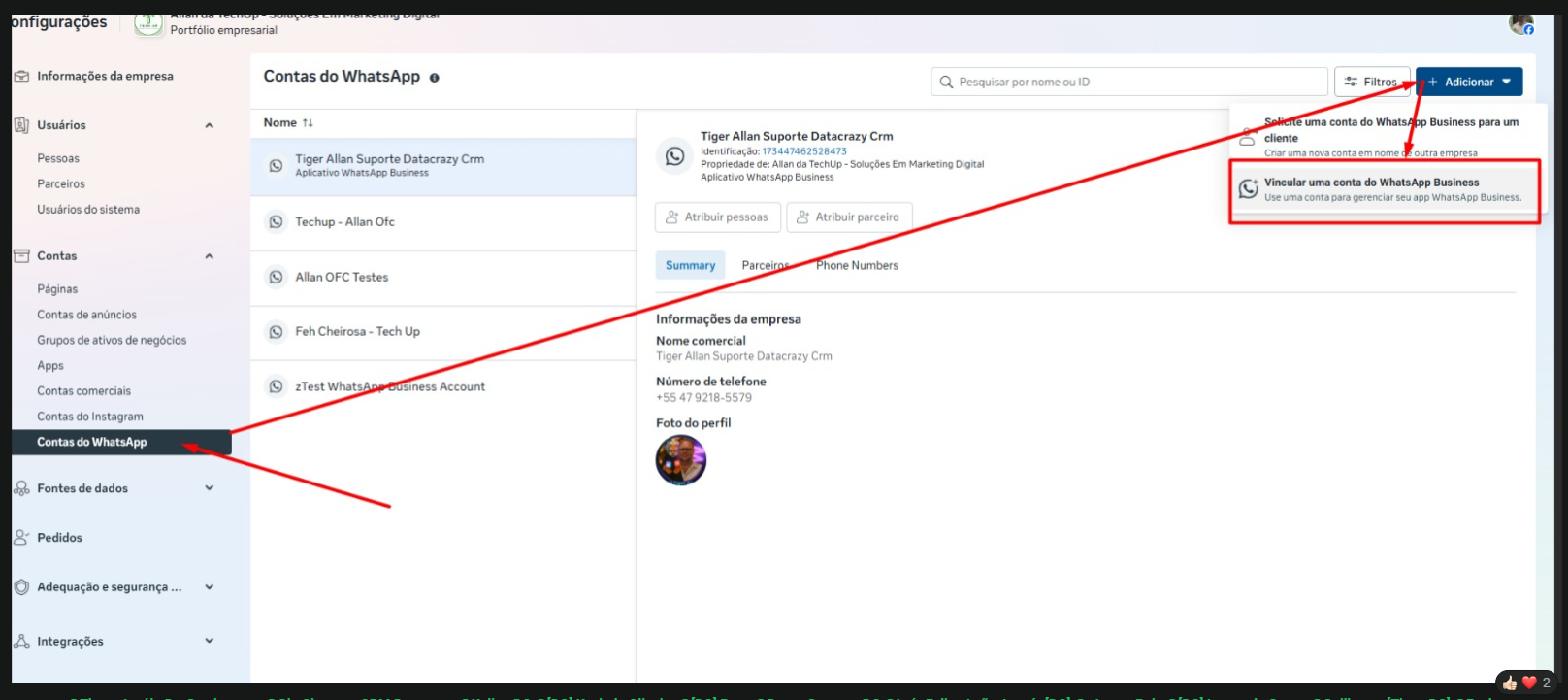Open Páginas under Contas

[x=57, y=289]
